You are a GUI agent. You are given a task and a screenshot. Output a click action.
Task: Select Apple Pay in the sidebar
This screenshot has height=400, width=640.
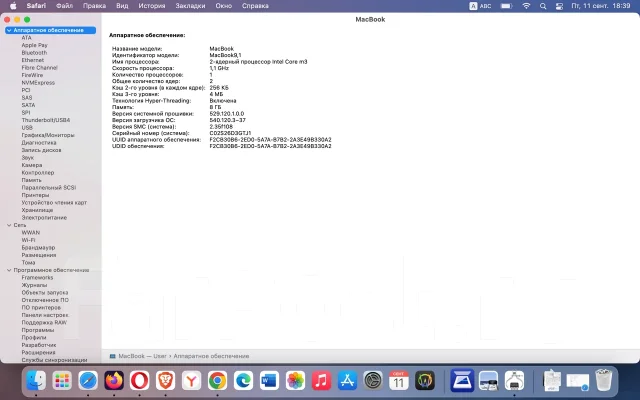[x=34, y=45]
